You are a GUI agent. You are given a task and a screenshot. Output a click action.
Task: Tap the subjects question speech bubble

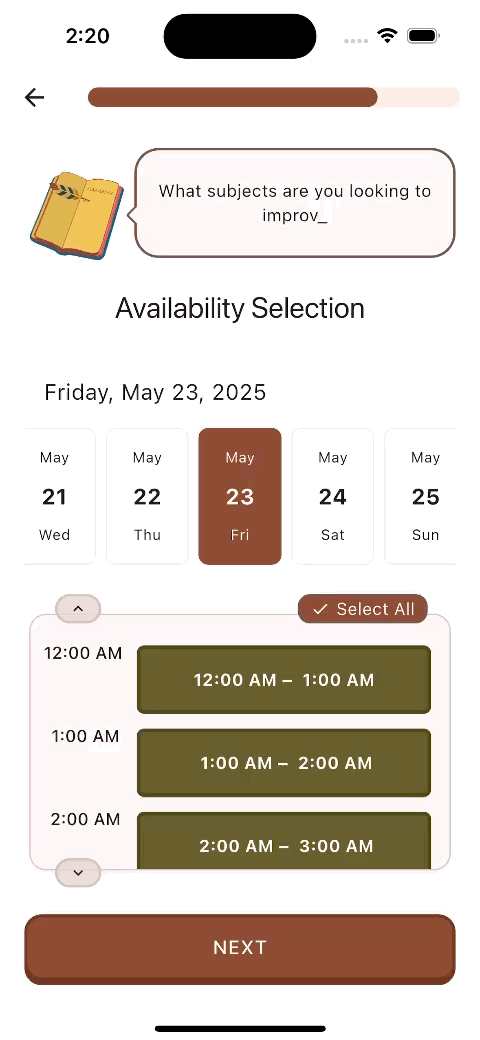point(295,203)
